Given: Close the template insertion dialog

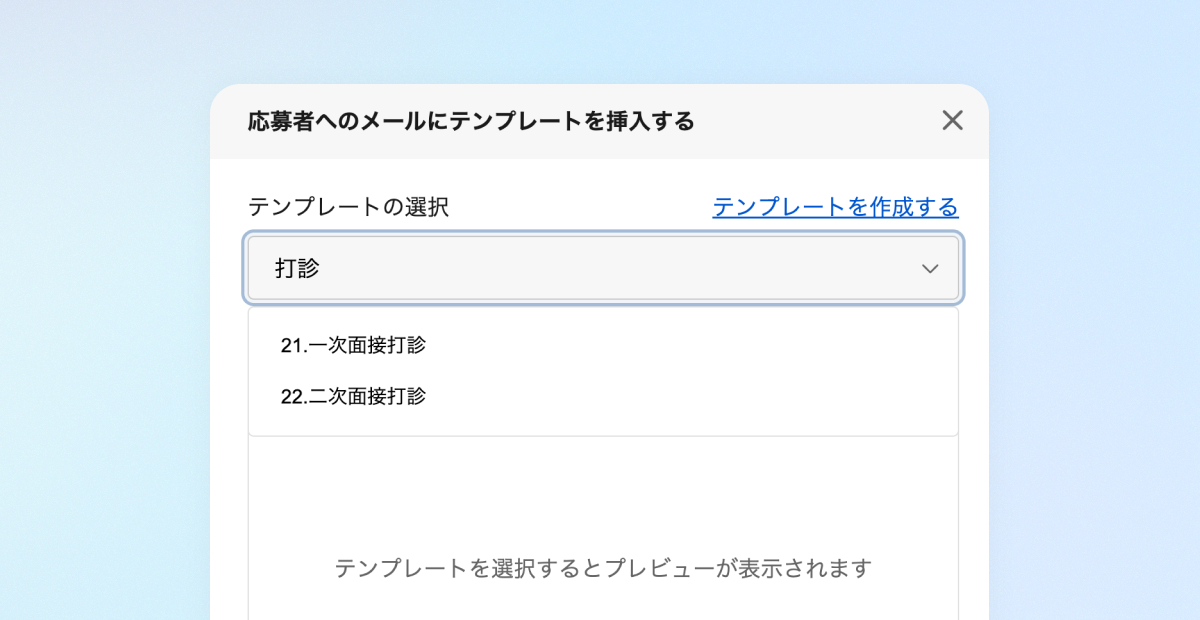Looking at the screenshot, I should click(x=952, y=121).
